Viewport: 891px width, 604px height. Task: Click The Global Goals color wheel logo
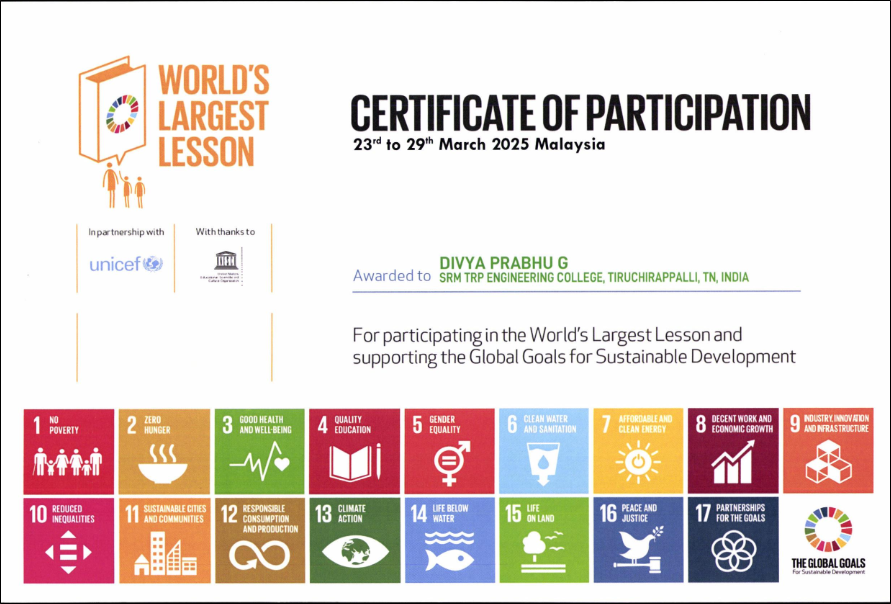(828, 530)
